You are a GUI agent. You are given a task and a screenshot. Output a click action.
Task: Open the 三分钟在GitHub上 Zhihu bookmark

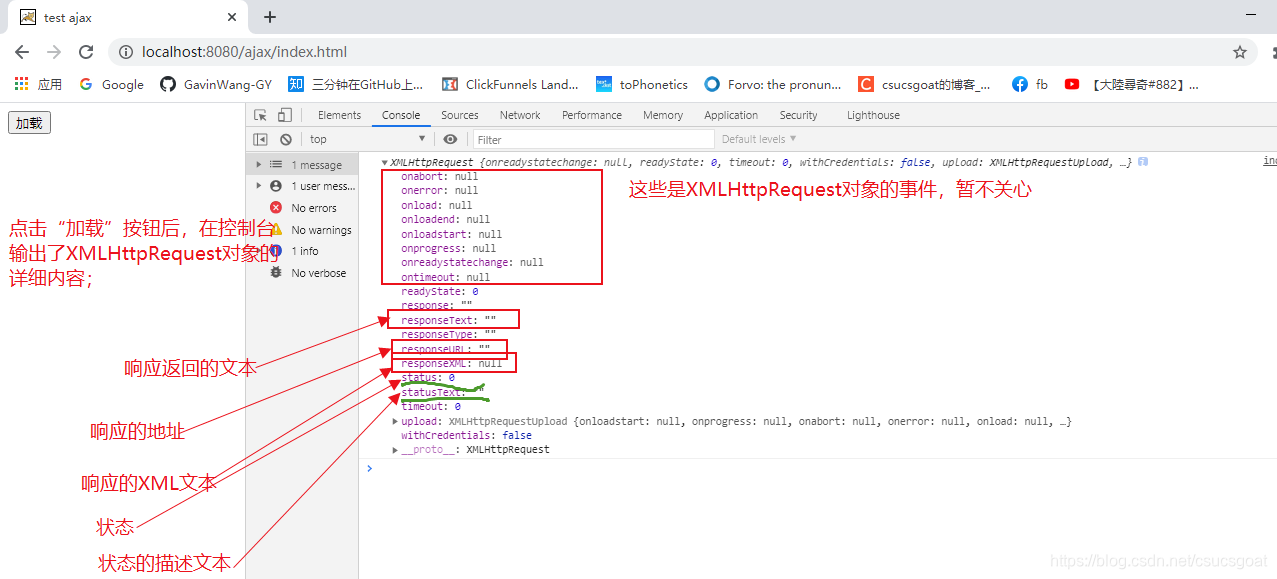tap(356, 84)
